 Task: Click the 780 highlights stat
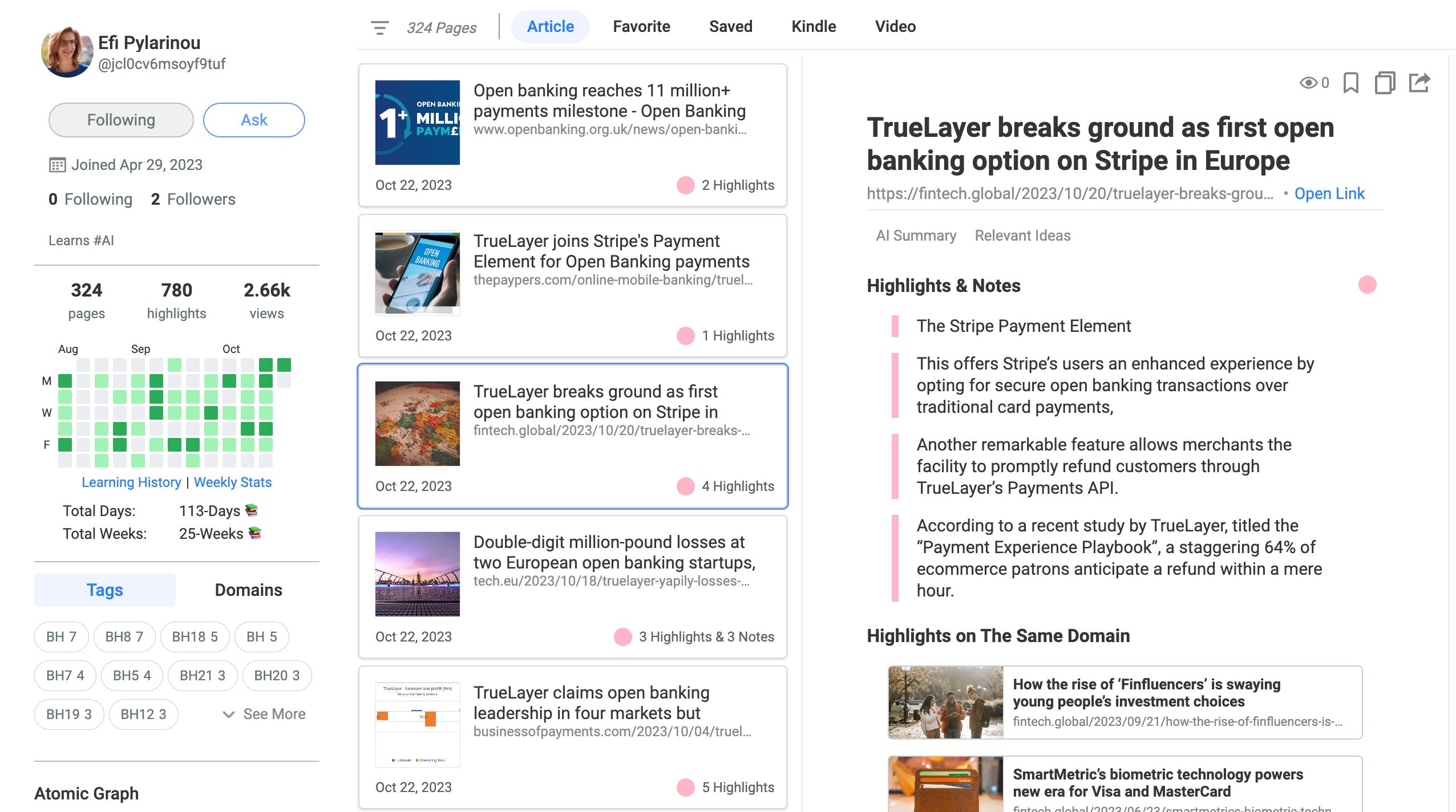click(176, 301)
